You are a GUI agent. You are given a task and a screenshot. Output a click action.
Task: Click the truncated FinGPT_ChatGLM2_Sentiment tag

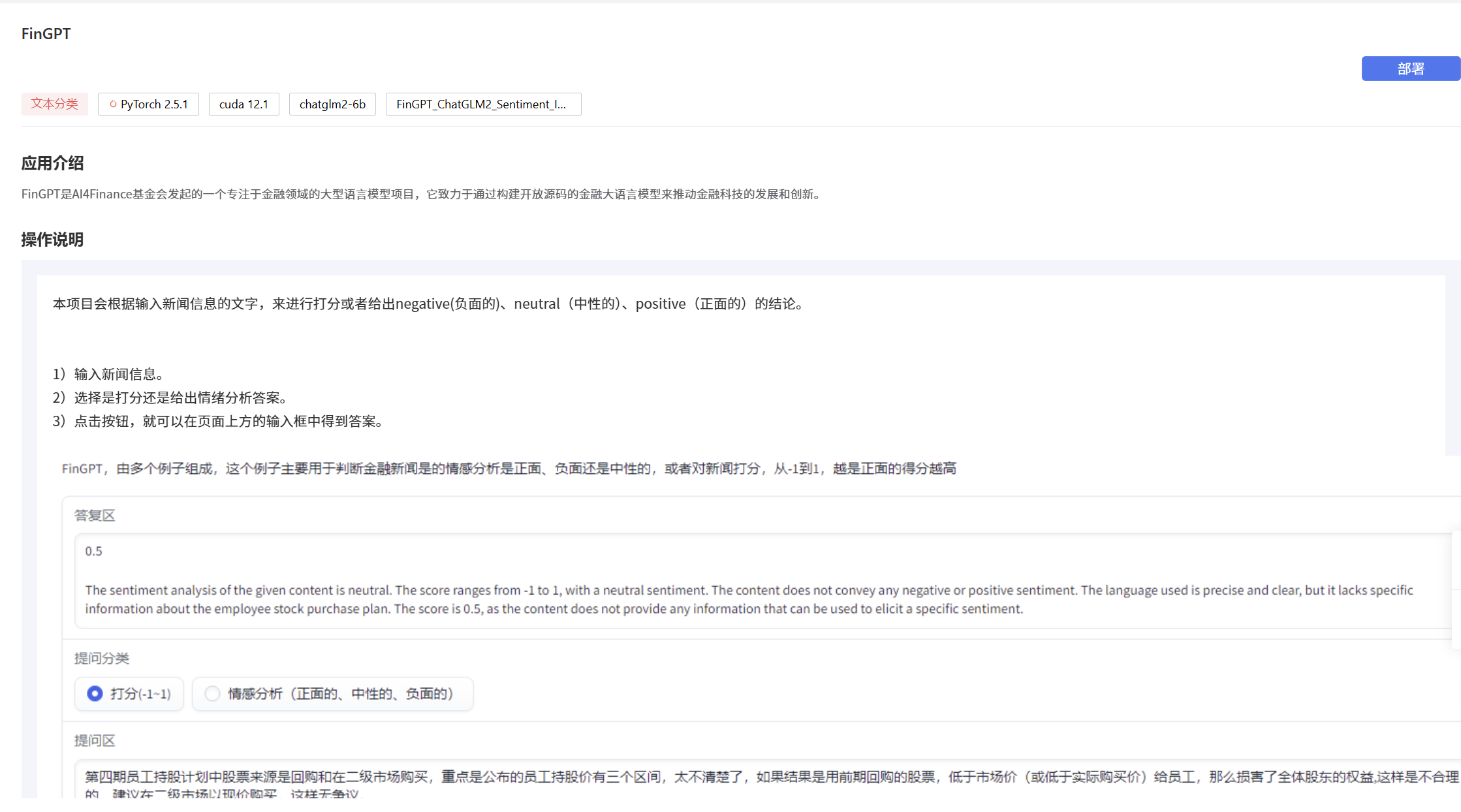click(482, 104)
